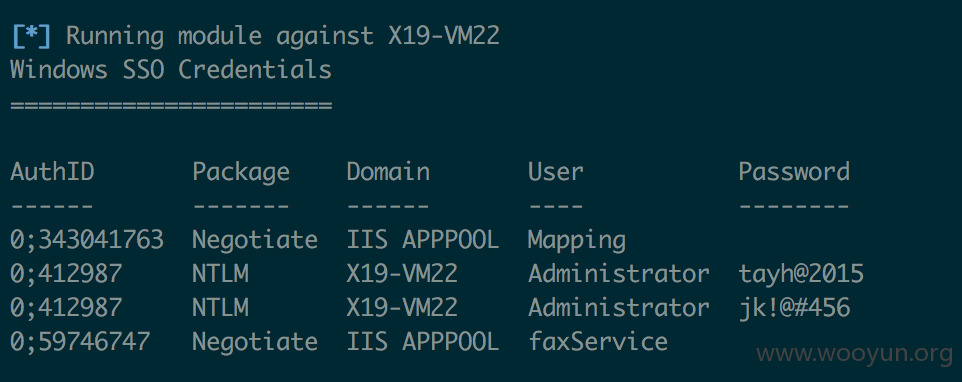Screen dimensions: 962x382
Task: Click the Domain column header
Action: coord(388,172)
